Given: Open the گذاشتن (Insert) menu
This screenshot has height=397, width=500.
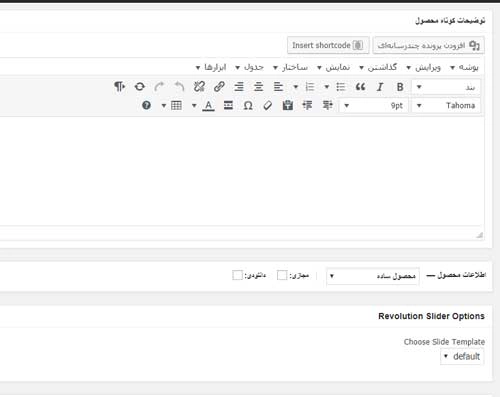Looking at the screenshot, I should (378, 67).
